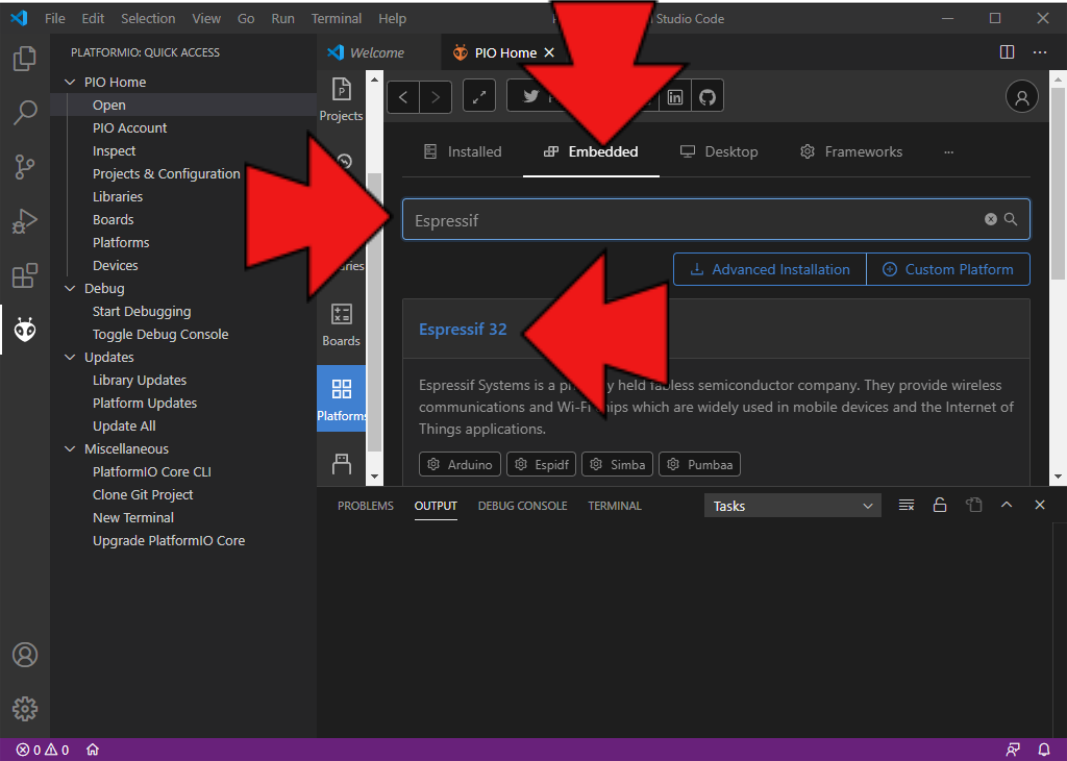This screenshot has height=761, width=1067.
Task: Open the Extensions view icon
Action: coord(25,275)
